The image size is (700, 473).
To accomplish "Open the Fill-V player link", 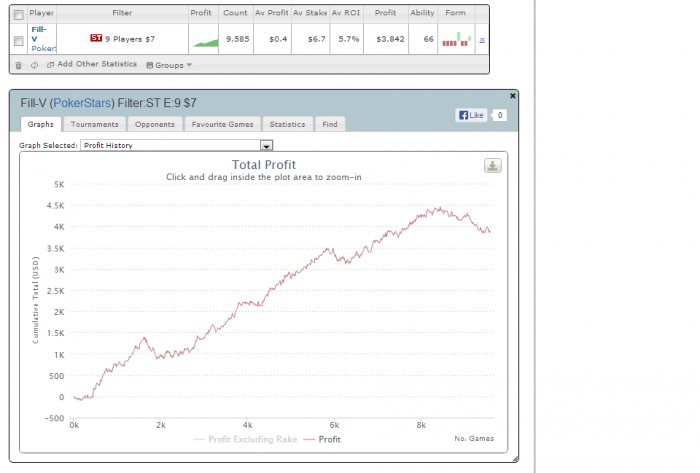I will 38,34.
